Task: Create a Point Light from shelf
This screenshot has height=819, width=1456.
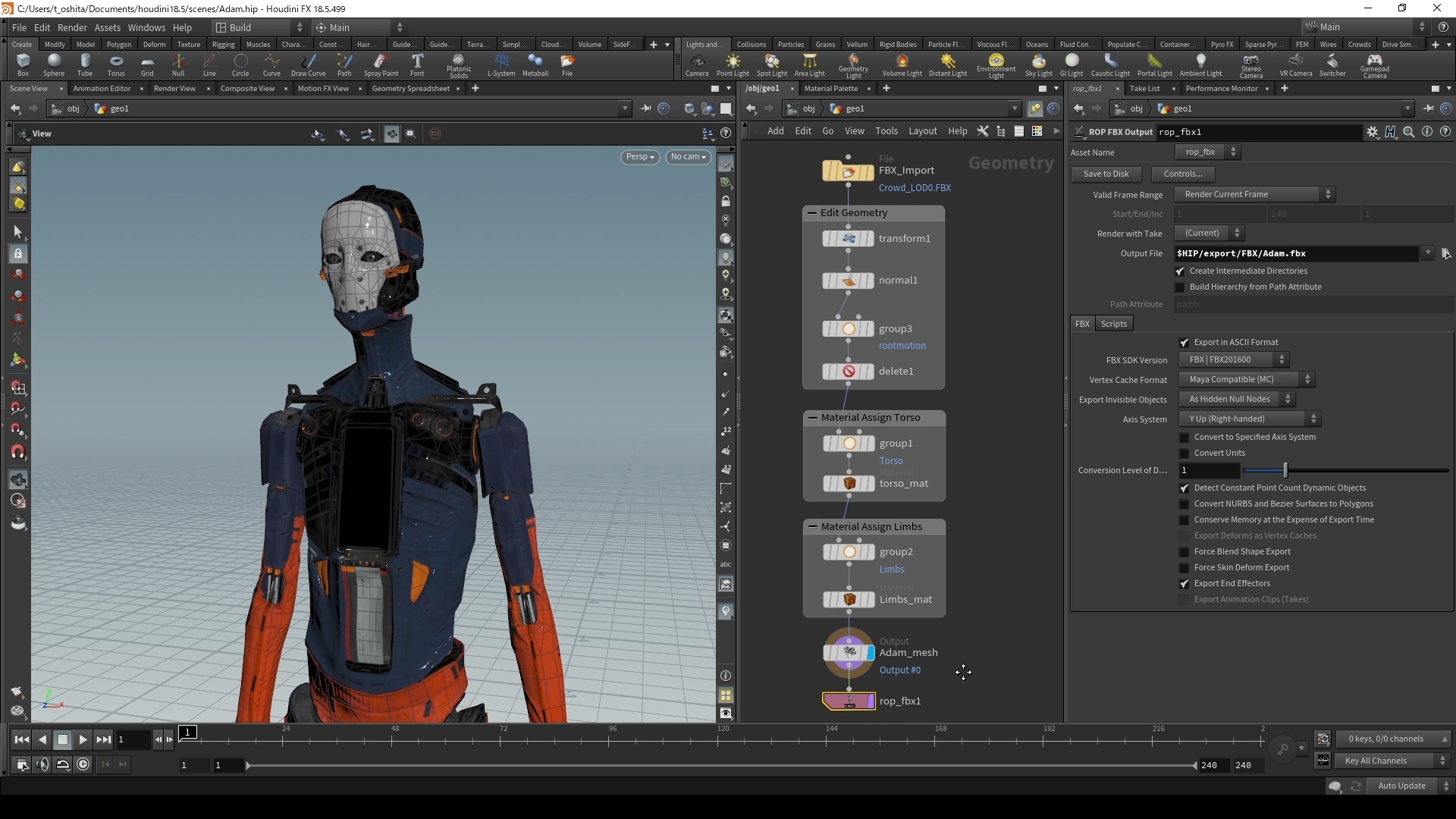Action: (733, 64)
